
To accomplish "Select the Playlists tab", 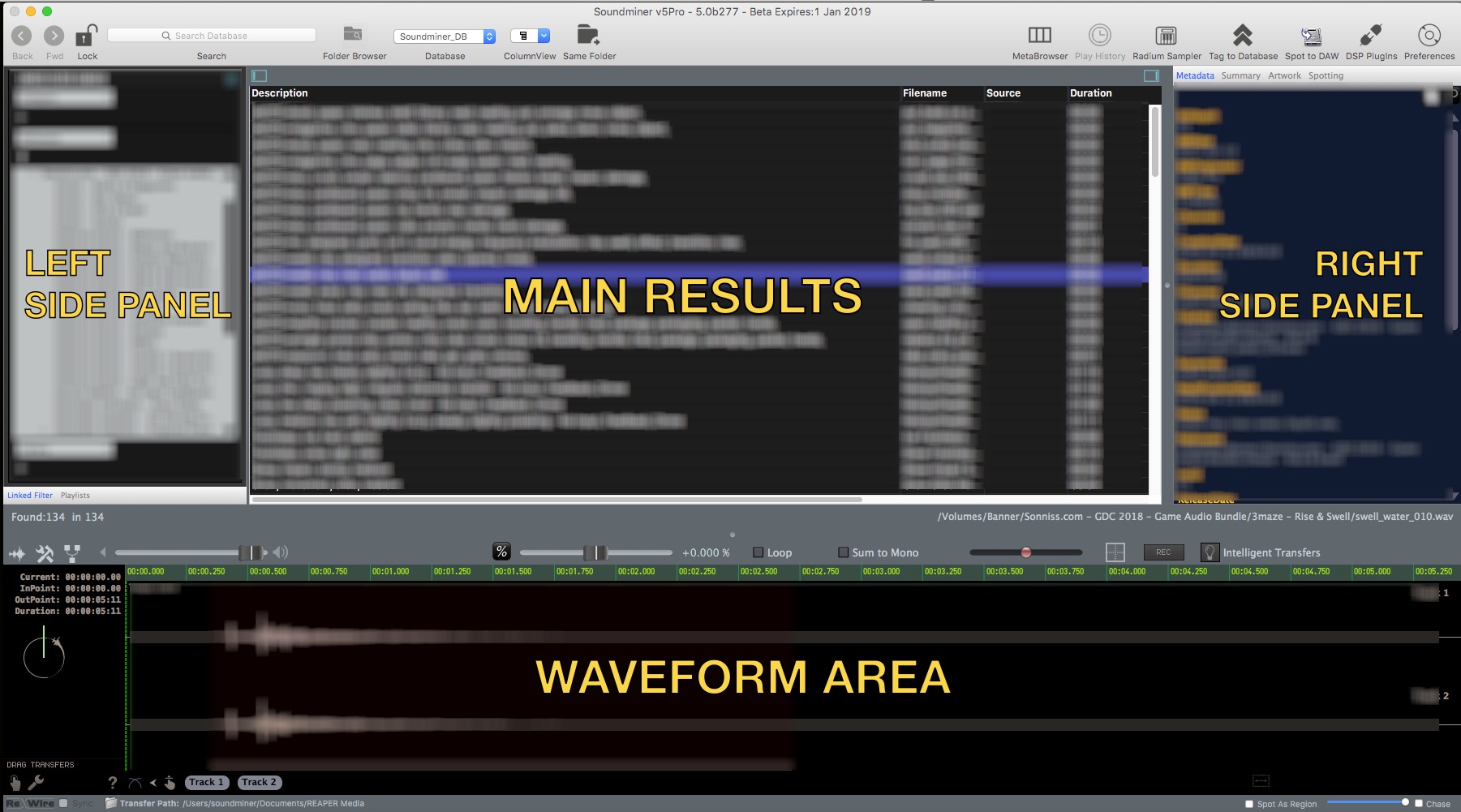I will point(75,495).
